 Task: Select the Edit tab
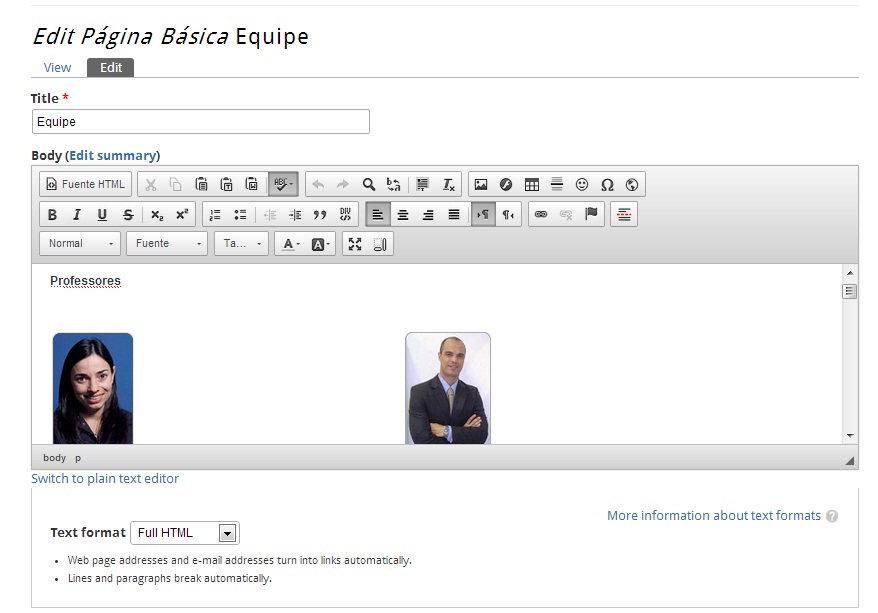(111, 68)
